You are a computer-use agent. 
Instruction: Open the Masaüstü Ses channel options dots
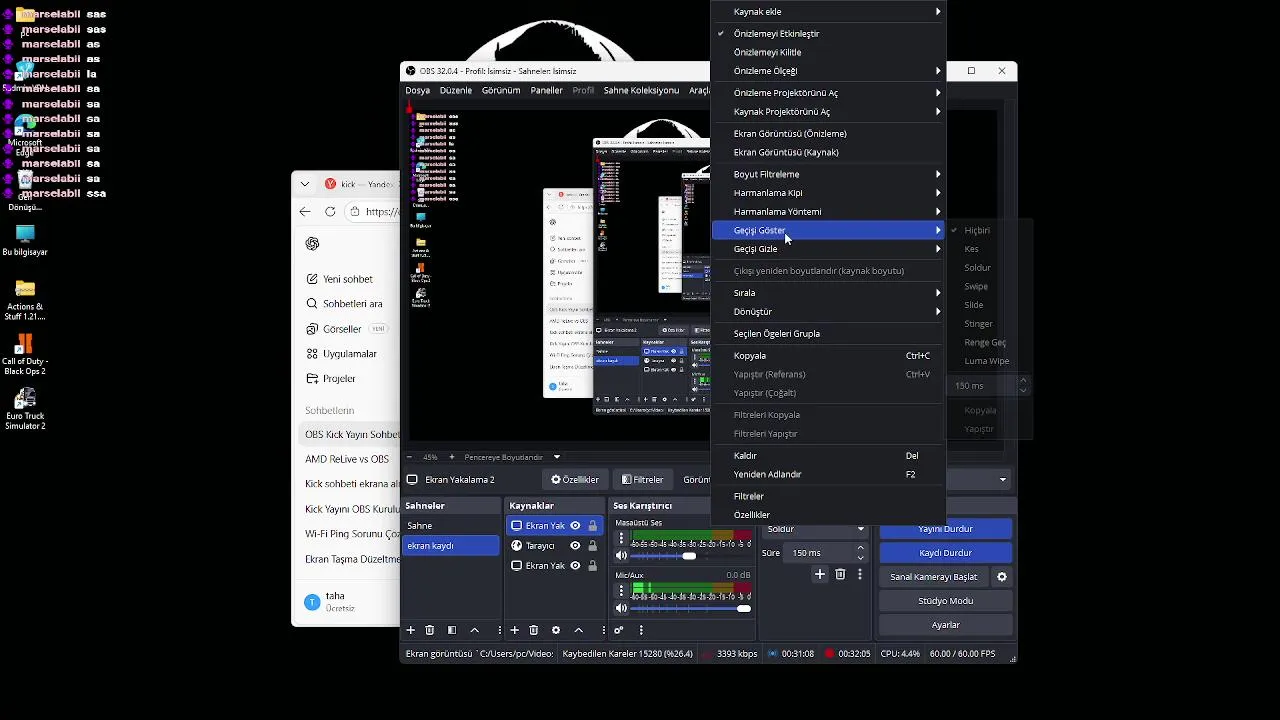pos(621,538)
